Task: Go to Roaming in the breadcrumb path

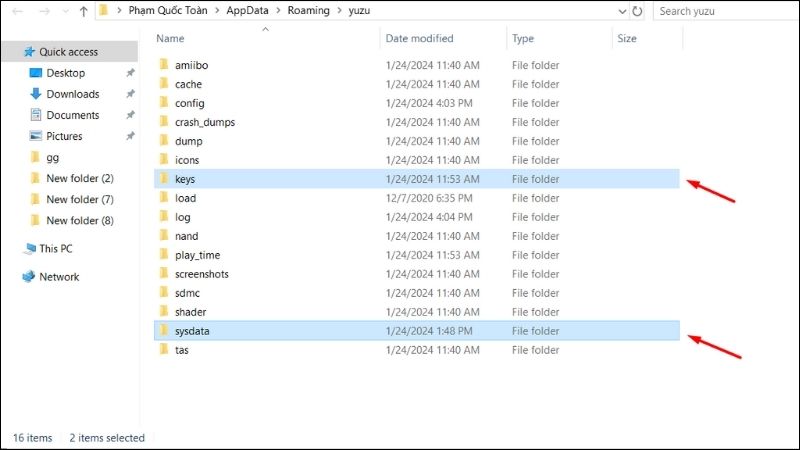Action: [308, 10]
